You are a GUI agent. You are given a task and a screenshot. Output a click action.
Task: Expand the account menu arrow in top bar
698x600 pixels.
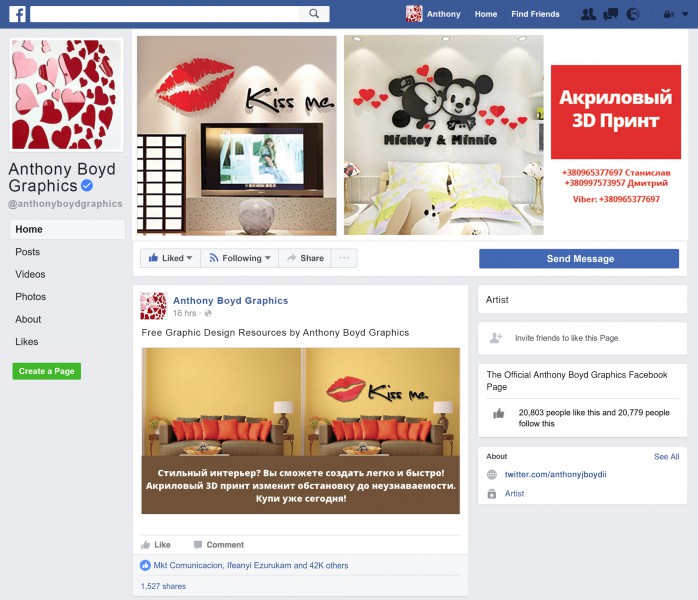click(685, 14)
